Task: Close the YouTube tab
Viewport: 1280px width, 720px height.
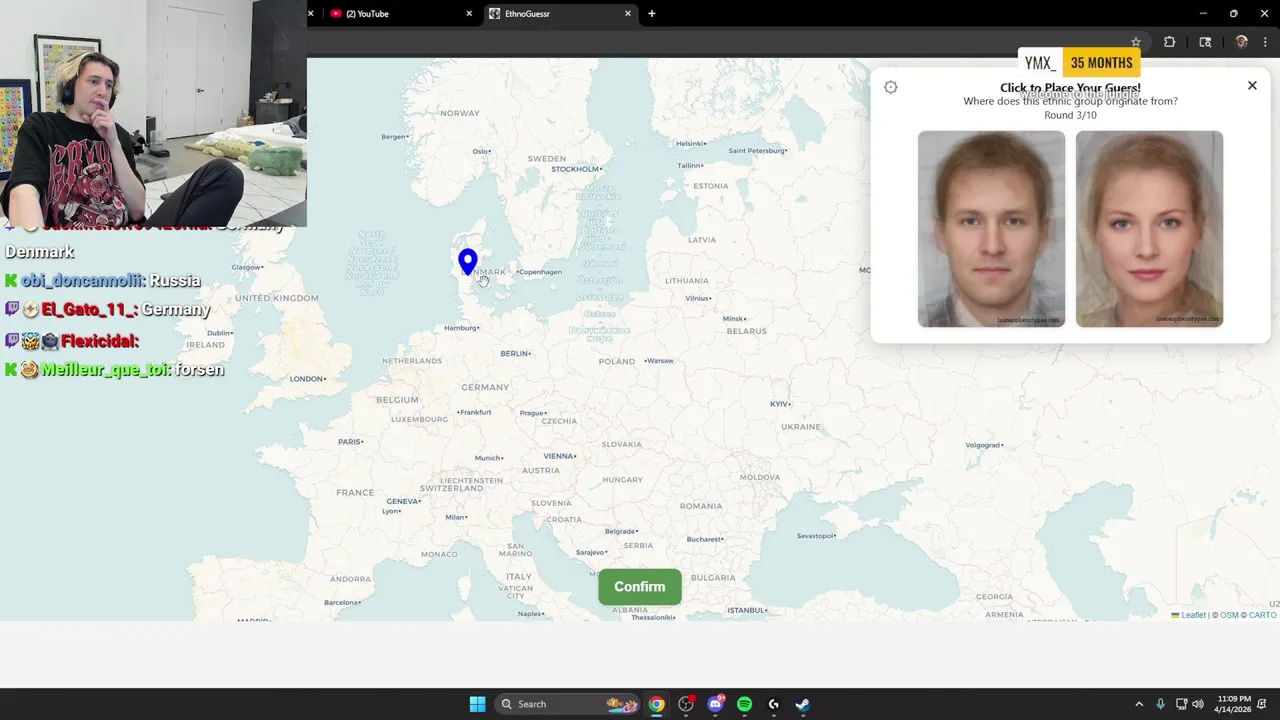Action: pyautogui.click(x=469, y=14)
